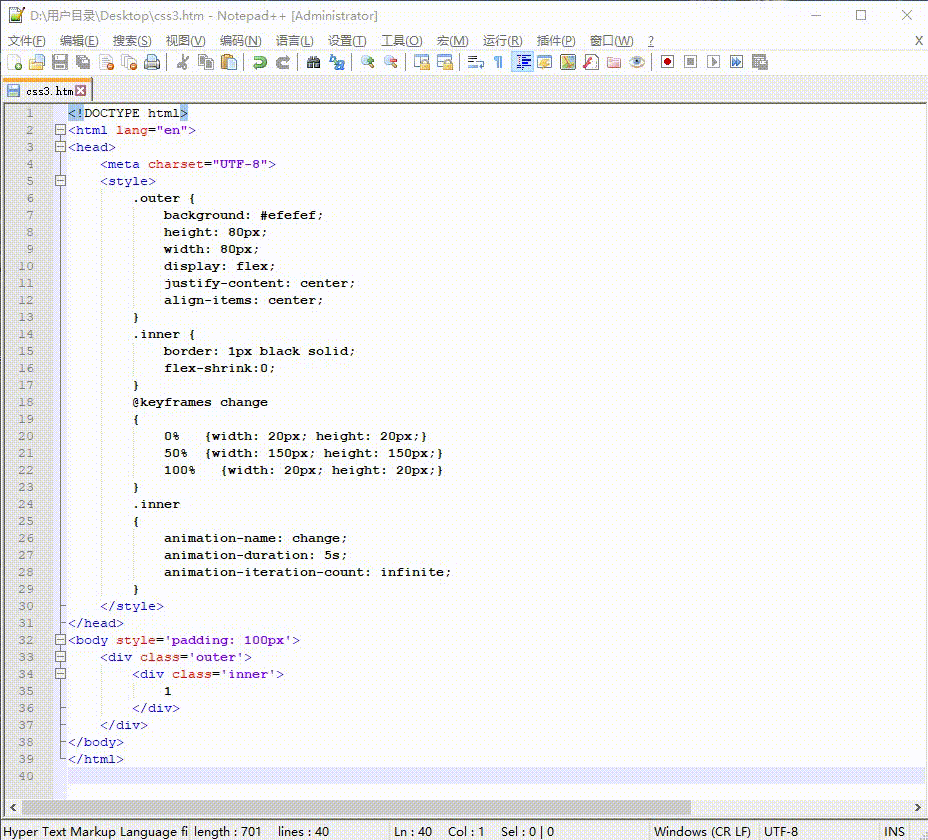Viewport: 928px width, 840px height.
Task: Print the current document
Action: 152,62
